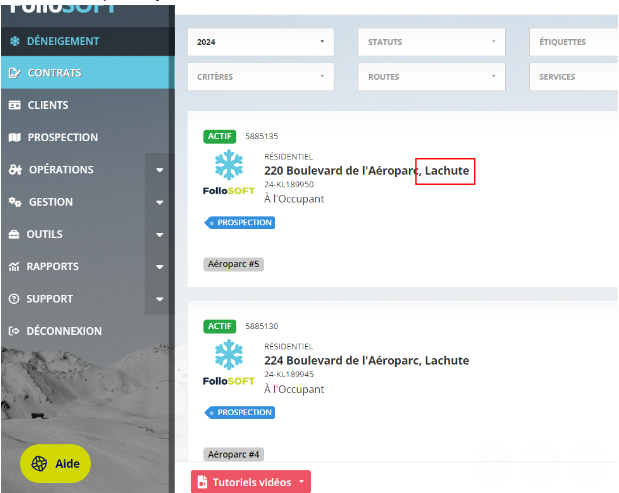The width and height of the screenshot is (619, 493).
Task: Open the 2024 year dropdown
Action: point(261,42)
